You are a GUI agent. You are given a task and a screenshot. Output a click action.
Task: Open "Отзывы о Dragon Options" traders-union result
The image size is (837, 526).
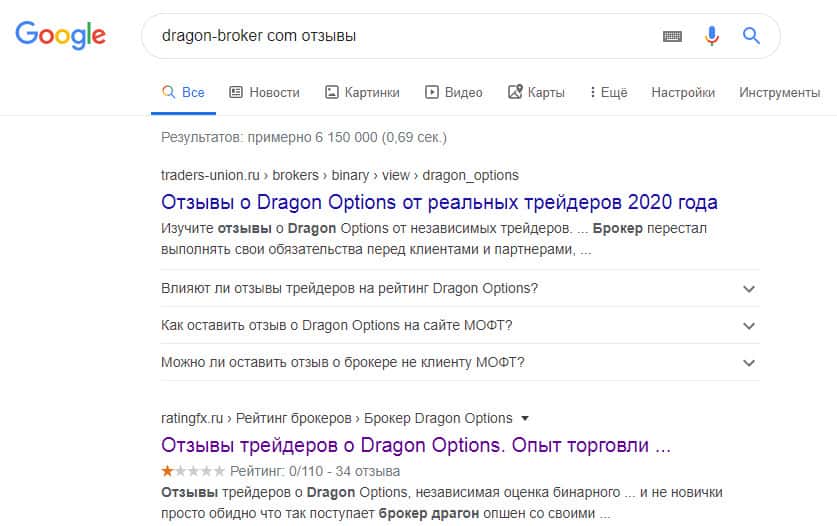click(x=439, y=202)
